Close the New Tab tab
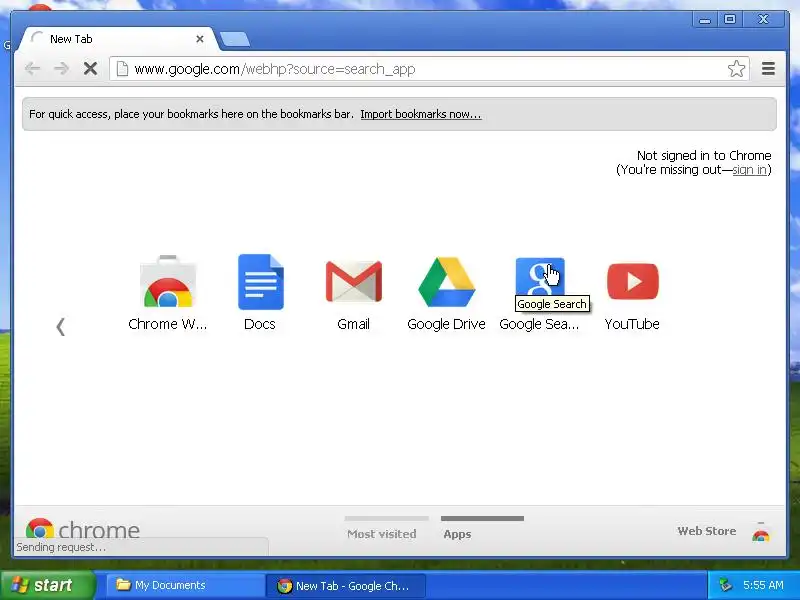The width and height of the screenshot is (800, 600). (199, 39)
